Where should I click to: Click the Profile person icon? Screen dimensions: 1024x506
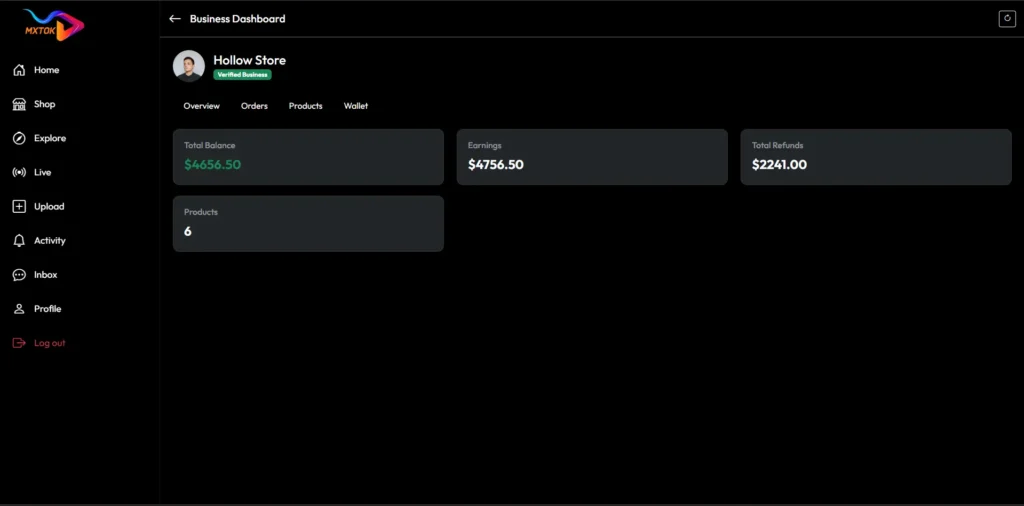(x=19, y=309)
